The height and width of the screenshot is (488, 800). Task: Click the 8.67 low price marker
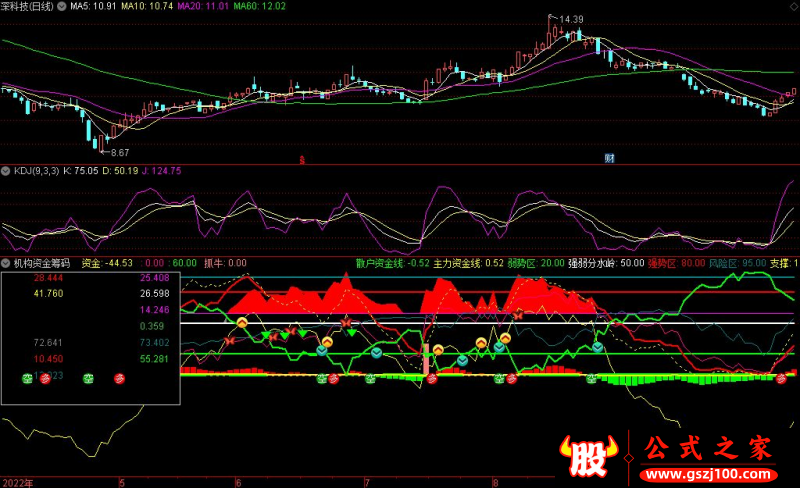click(118, 152)
